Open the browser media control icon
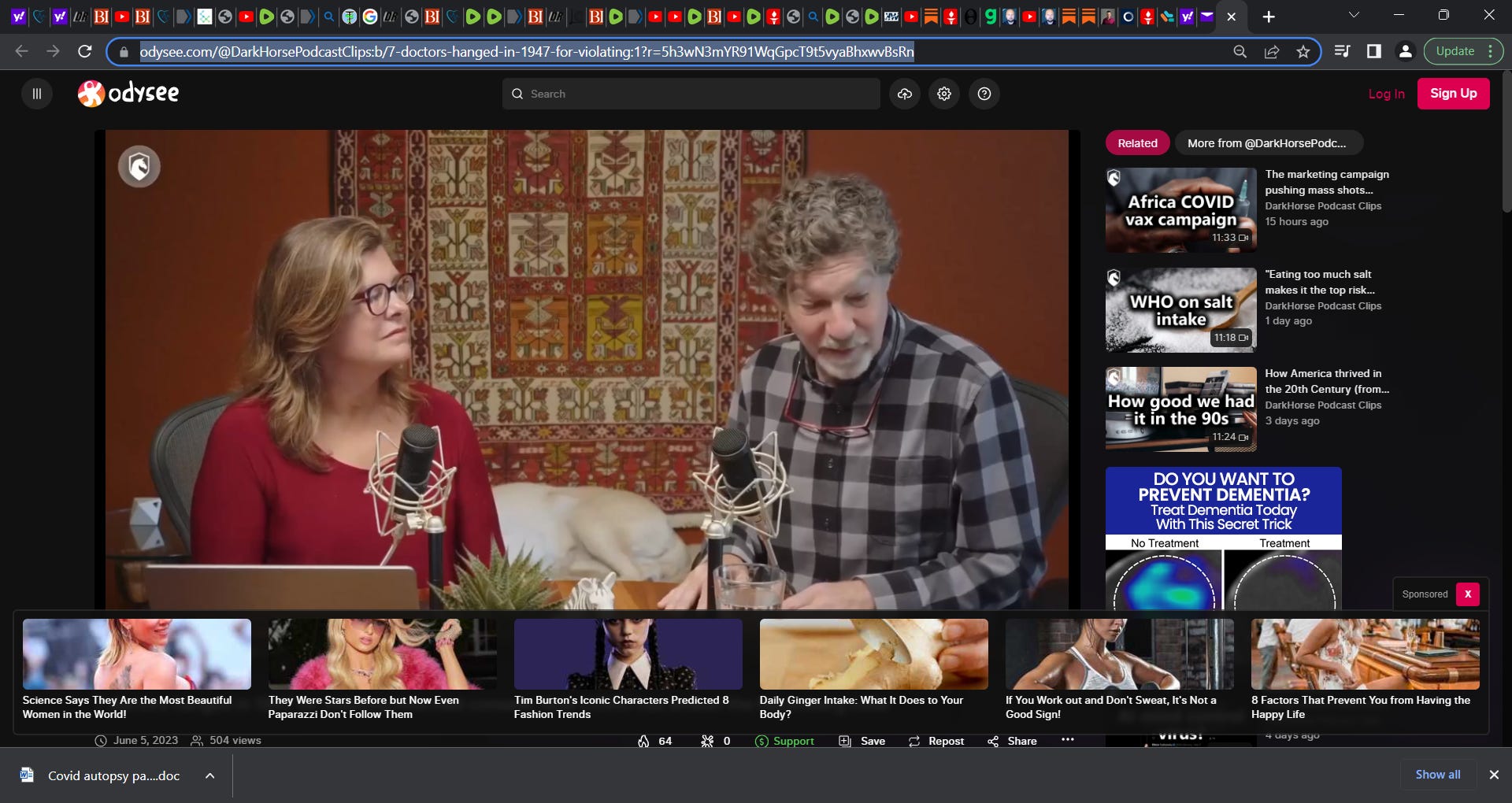 click(1343, 51)
